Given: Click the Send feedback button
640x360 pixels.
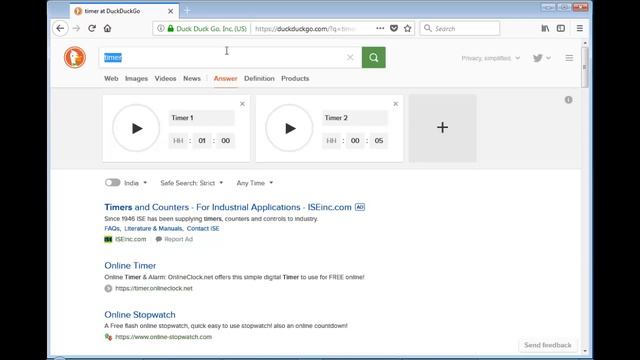Looking at the screenshot, I should point(548,345).
